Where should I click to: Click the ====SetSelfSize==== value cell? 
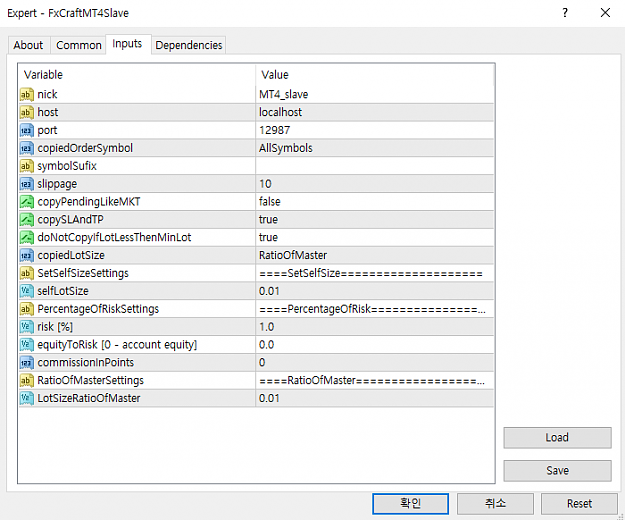(374, 273)
